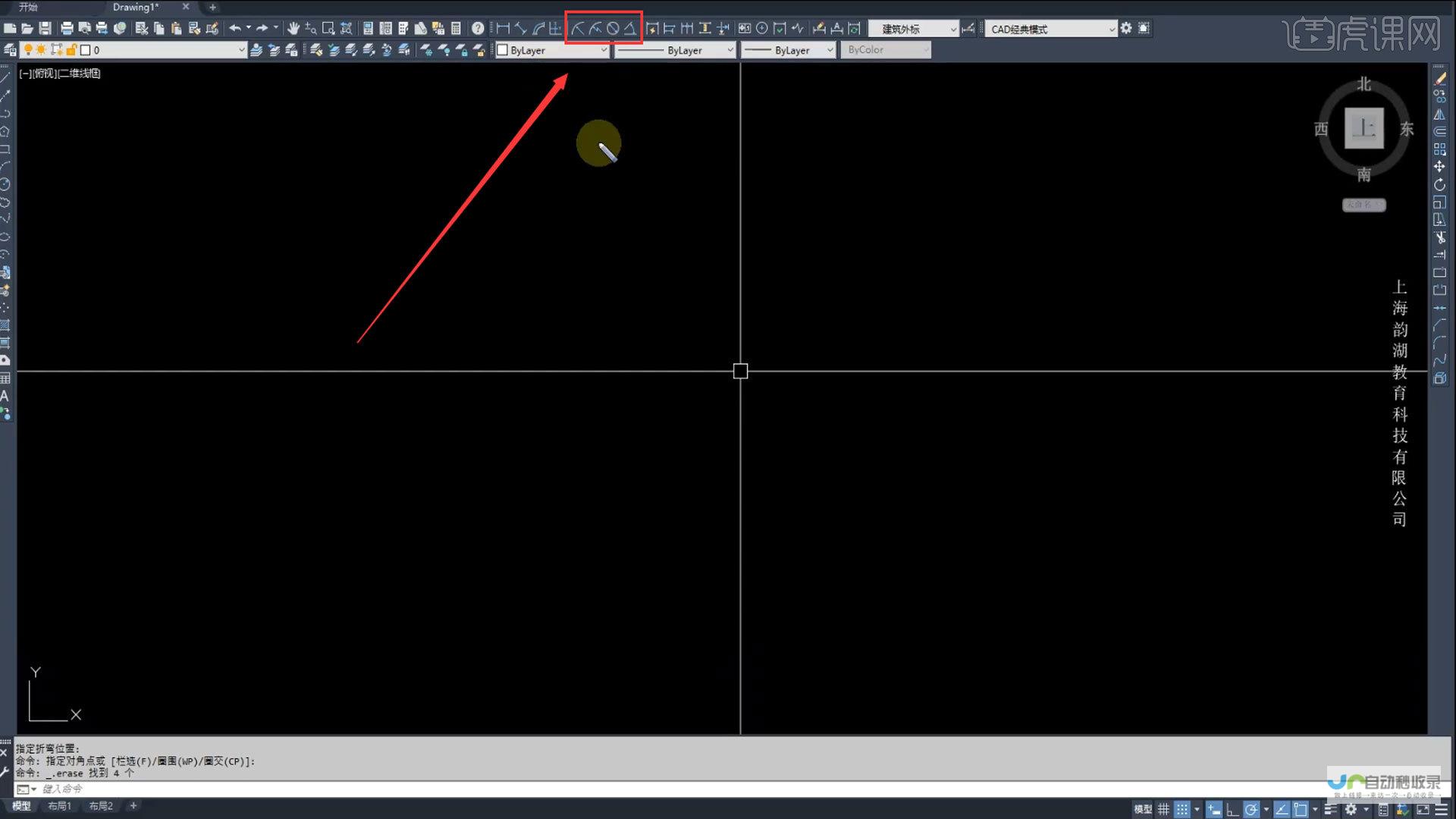Select the Rotate tool in the modify toolbar
The width and height of the screenshot is (1456, 819).
point(1439,185)
